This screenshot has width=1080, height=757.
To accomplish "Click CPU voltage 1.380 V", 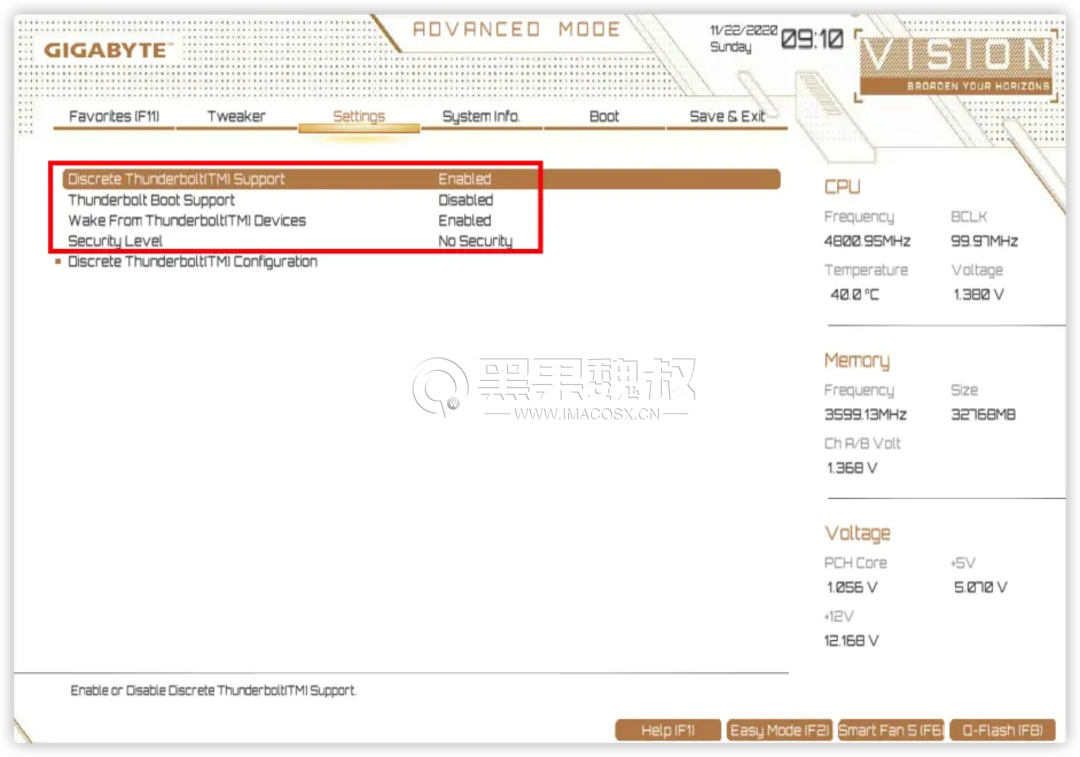I will pos(978,295).
